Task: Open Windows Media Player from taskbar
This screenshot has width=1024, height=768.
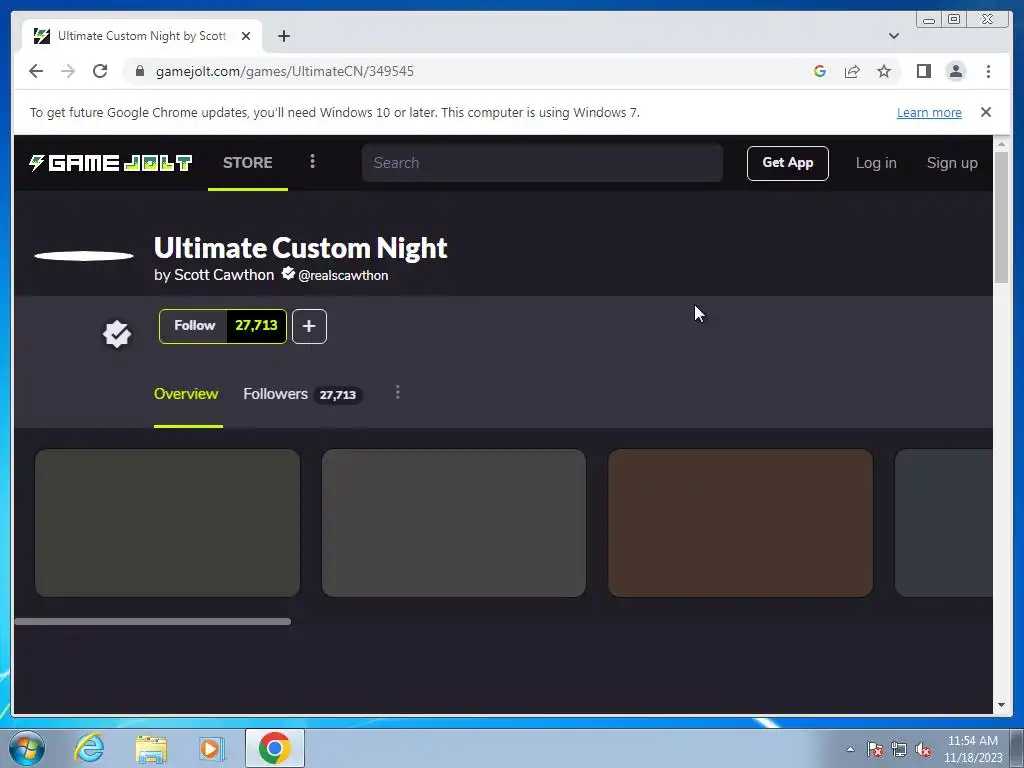Action: (x=212, y=749)
